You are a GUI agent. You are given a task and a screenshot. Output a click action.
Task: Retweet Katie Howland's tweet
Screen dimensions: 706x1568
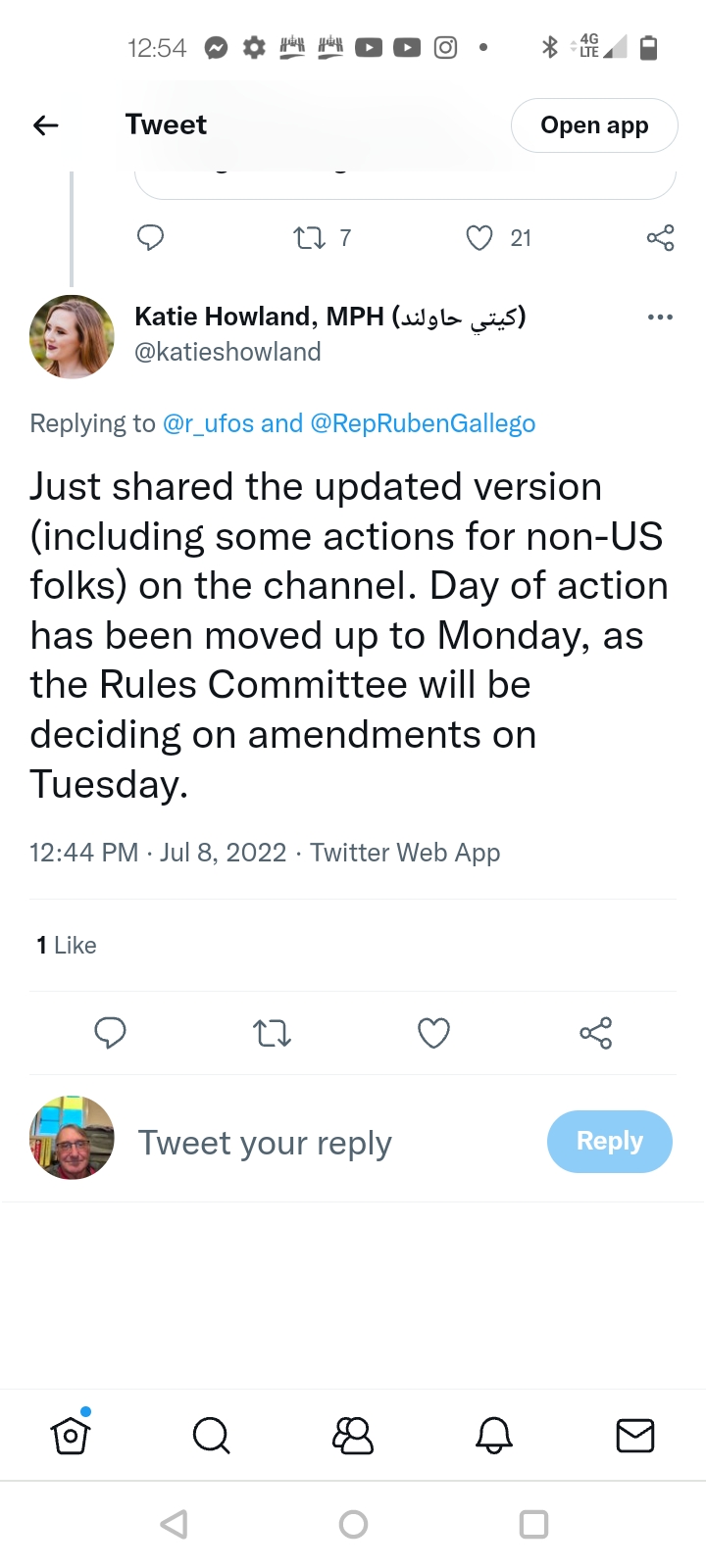(272, 1033)
